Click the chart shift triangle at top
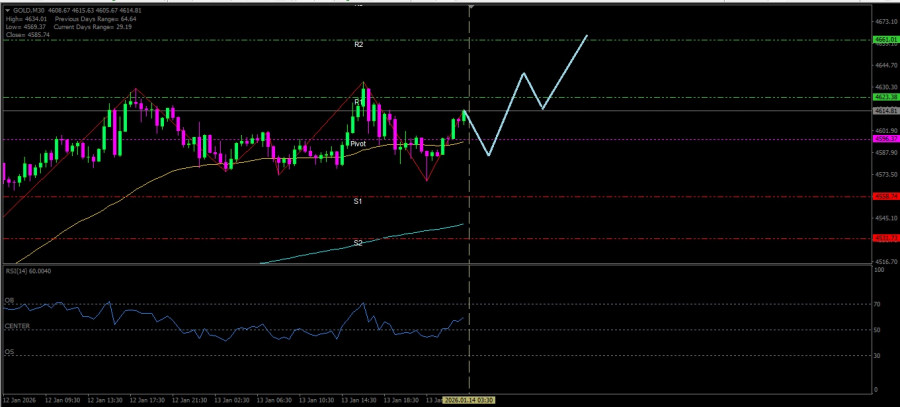Screen dimensions: 900x407 (471, 8)
